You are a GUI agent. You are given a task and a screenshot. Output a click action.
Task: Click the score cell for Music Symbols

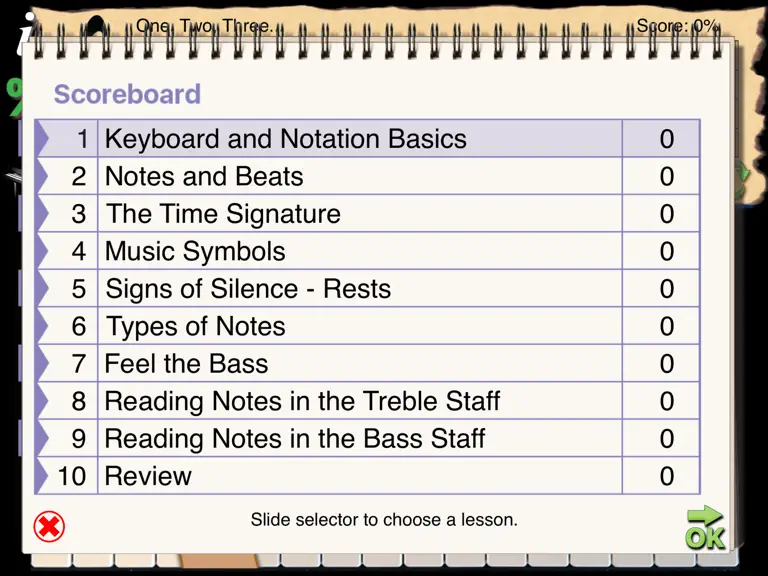tap(661, 251)
